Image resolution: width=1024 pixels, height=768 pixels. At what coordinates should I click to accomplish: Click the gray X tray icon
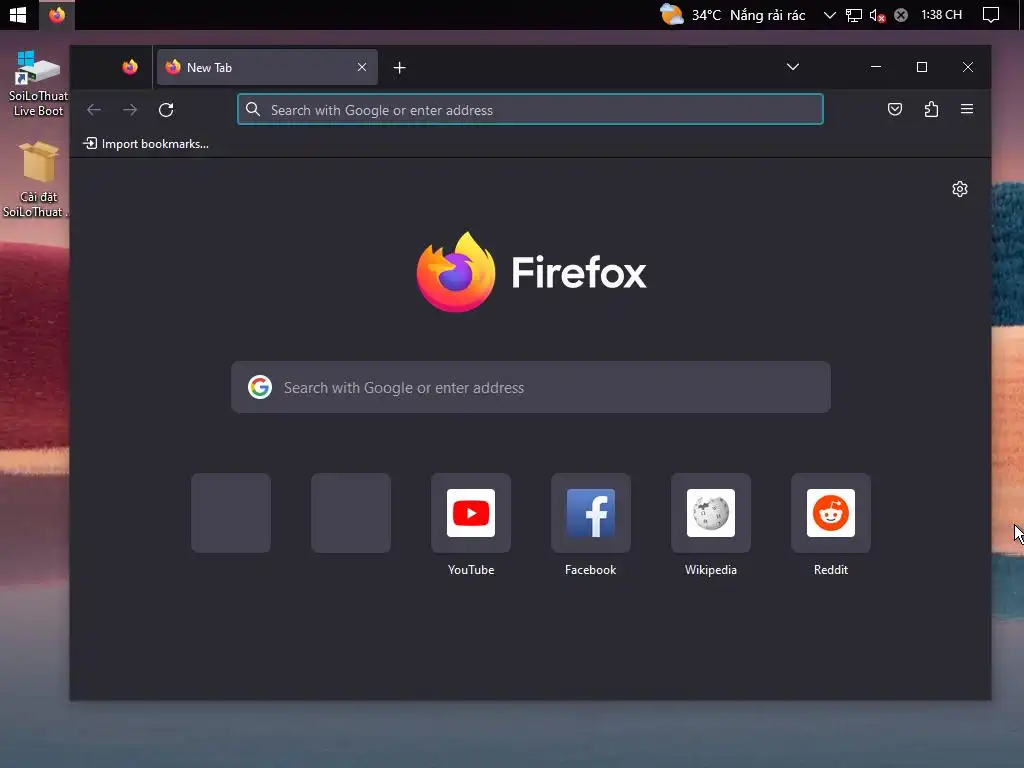[901, 15]
